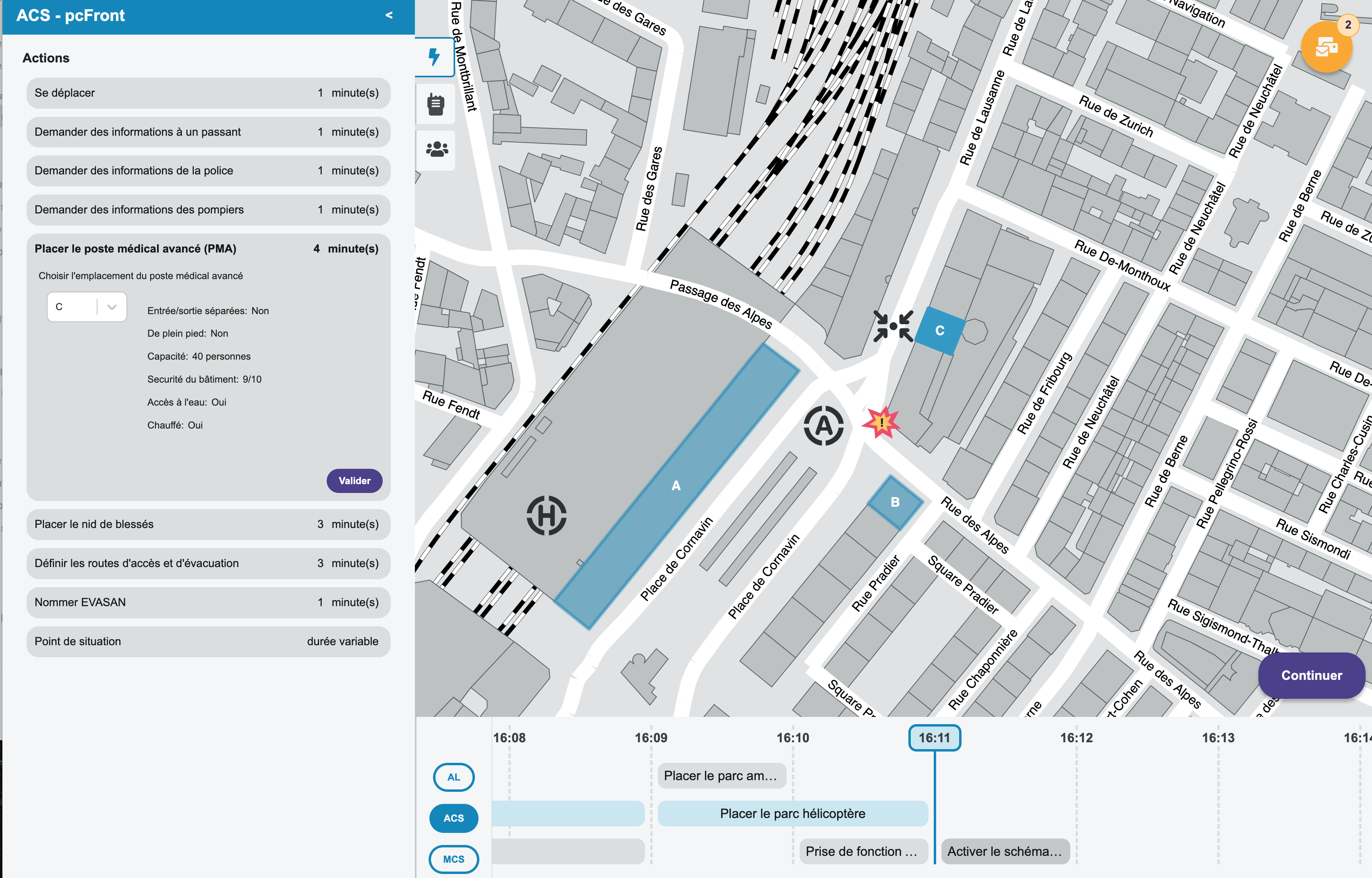Screen dimensions: 1372x878
Task: Click 'Rue de Fribourg' street label
Action: click(x=1045, y=393)
